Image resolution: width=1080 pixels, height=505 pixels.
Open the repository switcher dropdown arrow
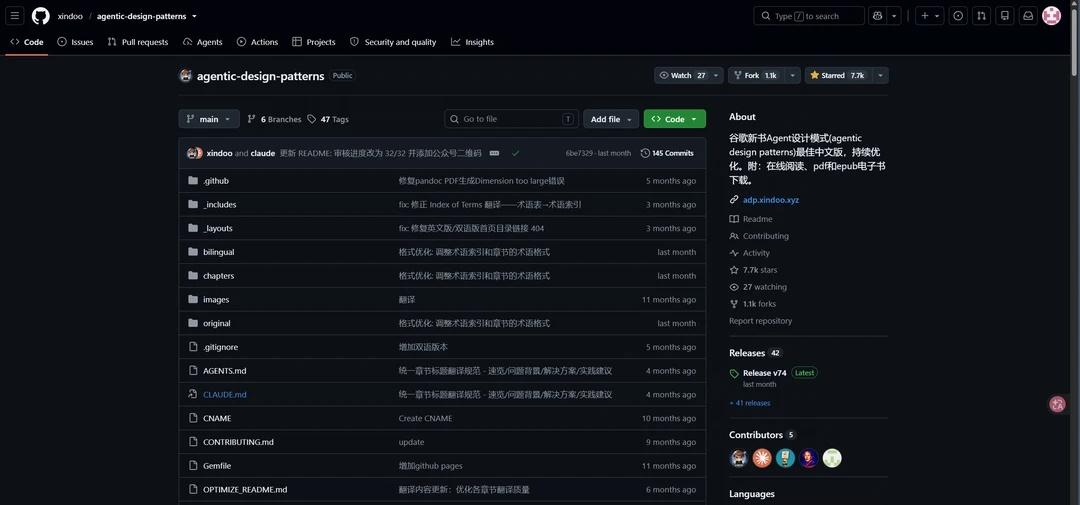pos(194,16)
